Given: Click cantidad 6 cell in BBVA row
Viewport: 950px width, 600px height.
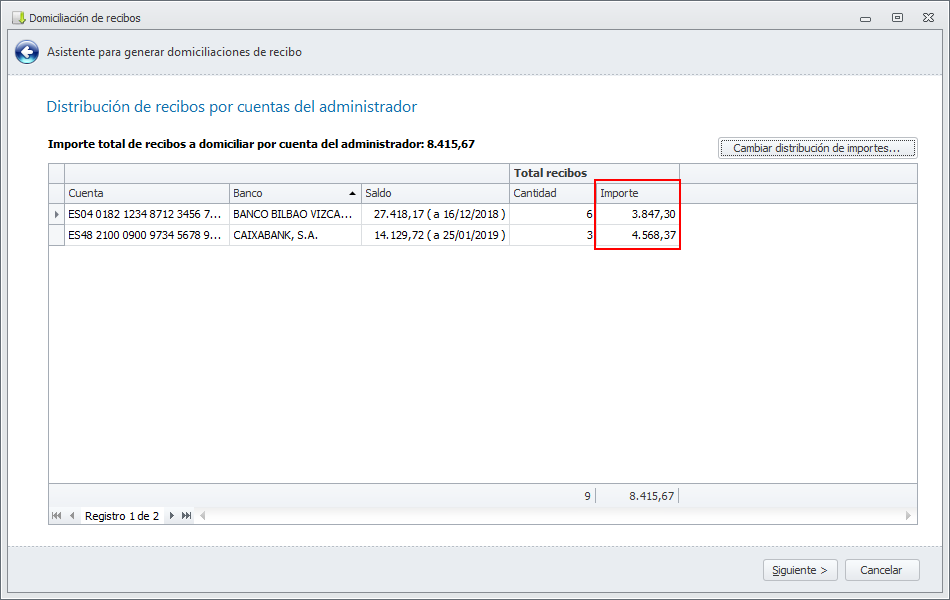Looking at the screenshot, I should tap(553, 214).
